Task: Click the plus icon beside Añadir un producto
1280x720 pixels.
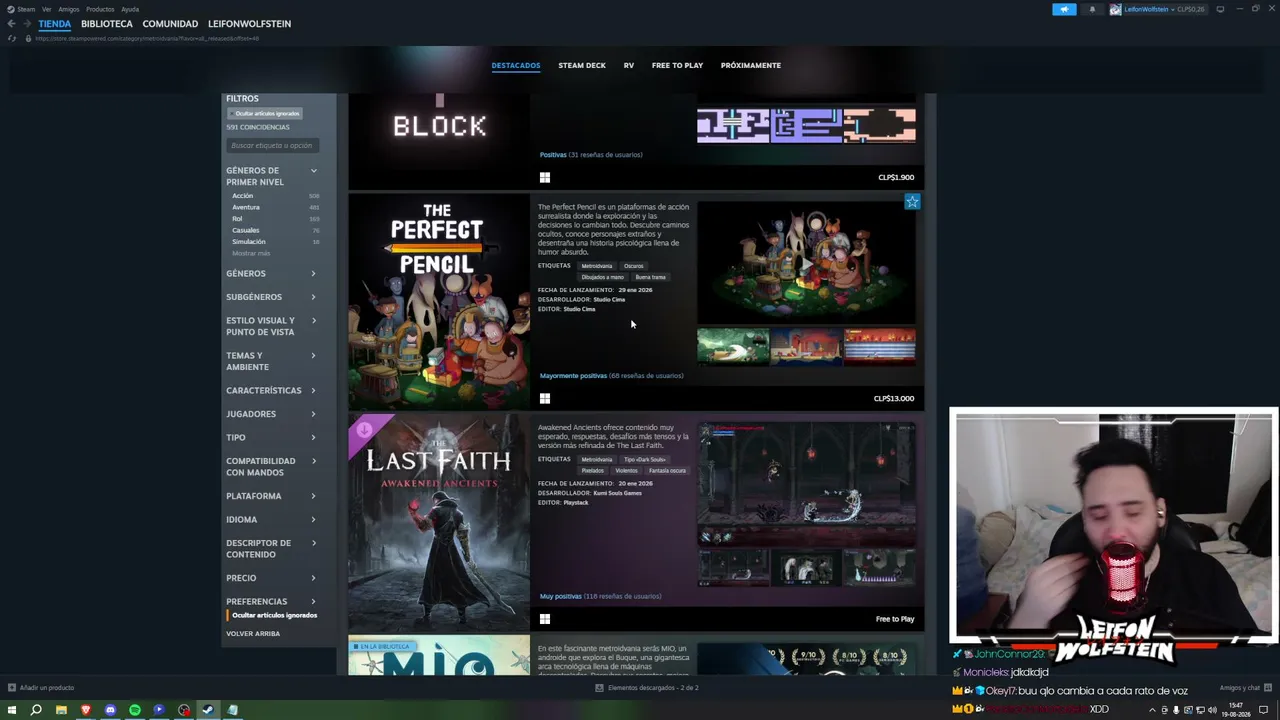Action: pyautogui.click(x=12, y=688)
